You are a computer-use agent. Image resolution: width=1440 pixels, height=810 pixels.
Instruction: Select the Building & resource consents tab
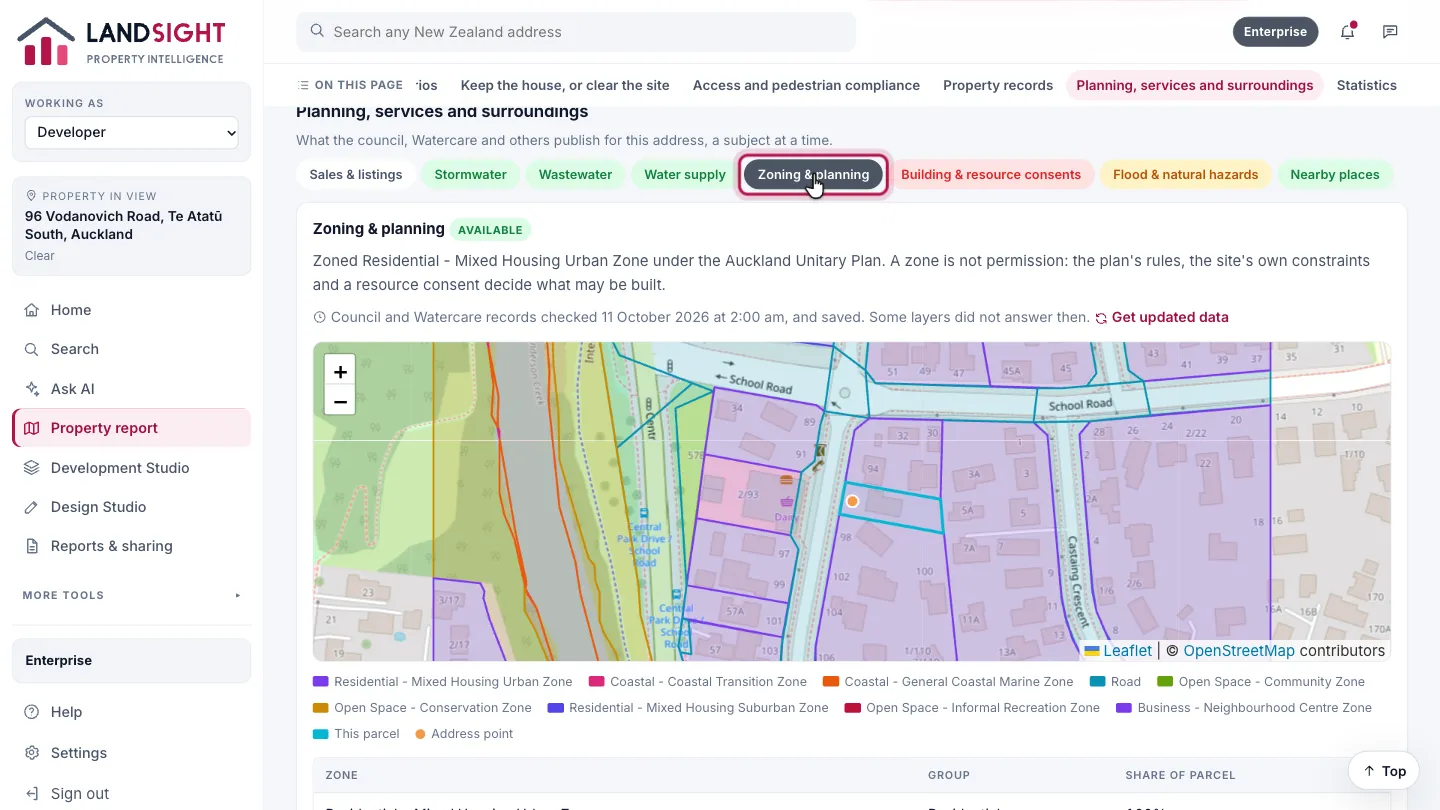[x=991, y=174]
